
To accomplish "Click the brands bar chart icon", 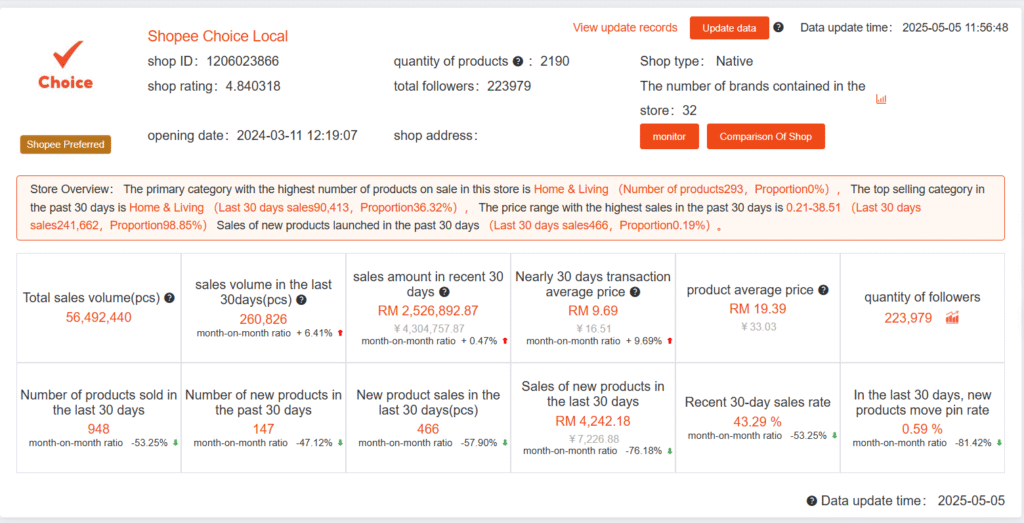I will 881,99.
